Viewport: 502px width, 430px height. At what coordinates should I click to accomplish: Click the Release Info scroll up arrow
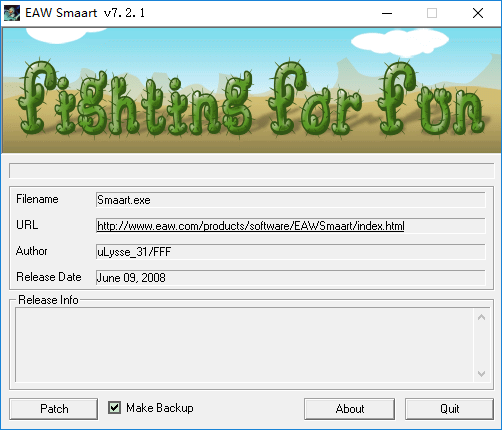pos(481,317)
